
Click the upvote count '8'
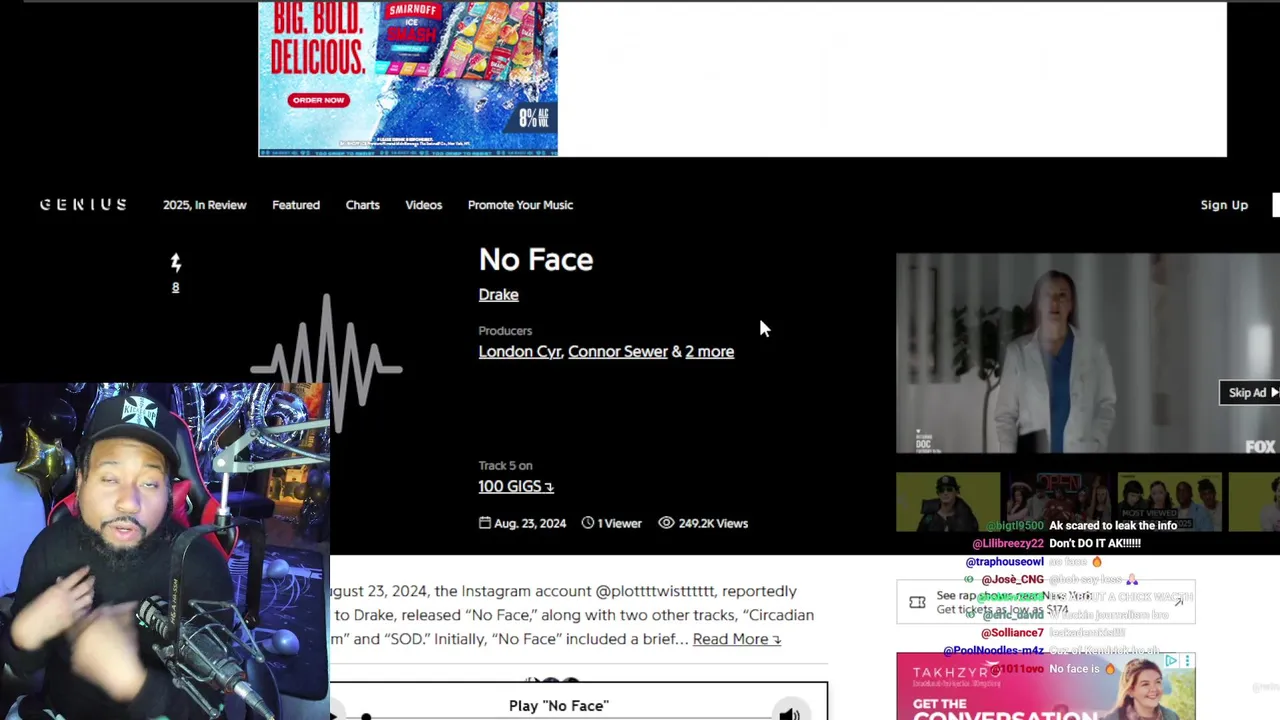[x=175, y=287]
